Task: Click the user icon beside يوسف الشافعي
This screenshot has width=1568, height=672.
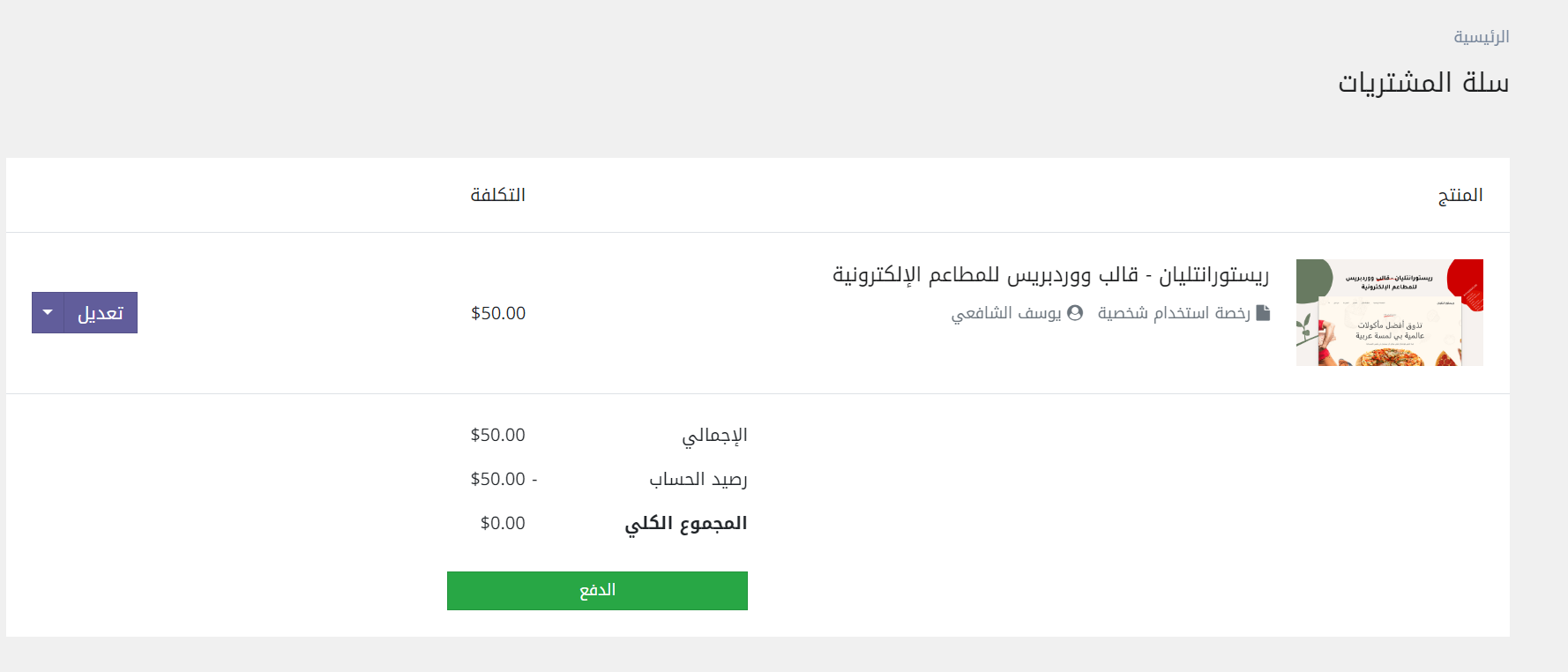Action: pos(1075,313)
